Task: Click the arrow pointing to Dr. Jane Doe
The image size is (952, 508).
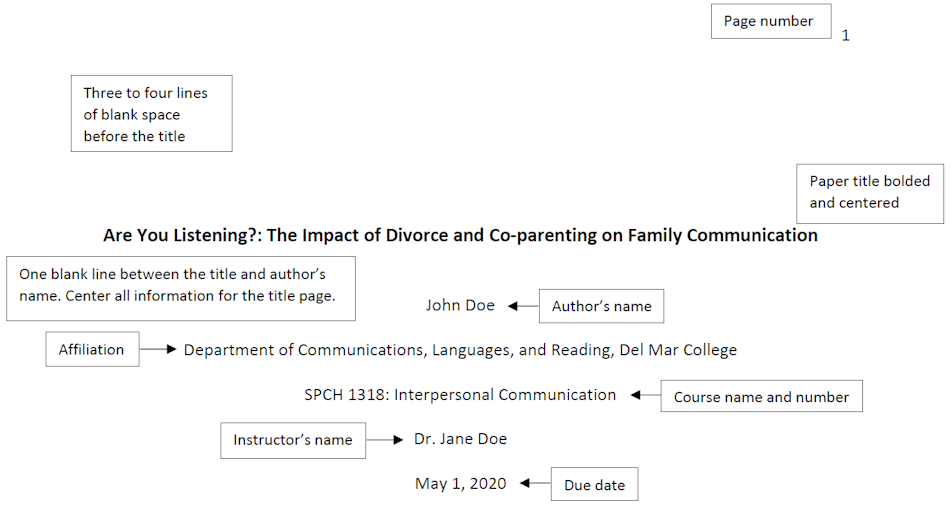Action: coord(385,440)
